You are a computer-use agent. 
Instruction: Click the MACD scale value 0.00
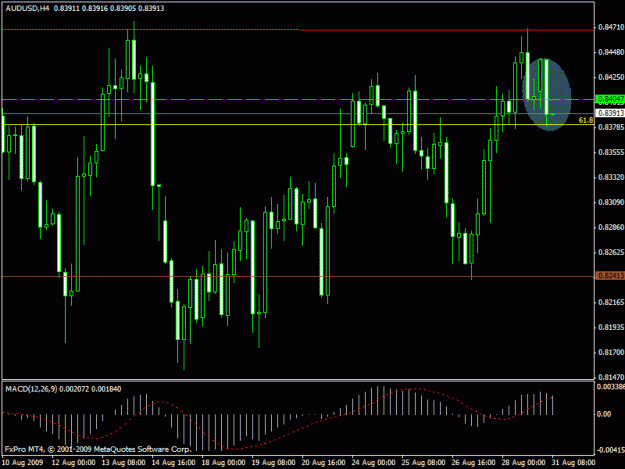pyautogui.click(x=604, y=414)
